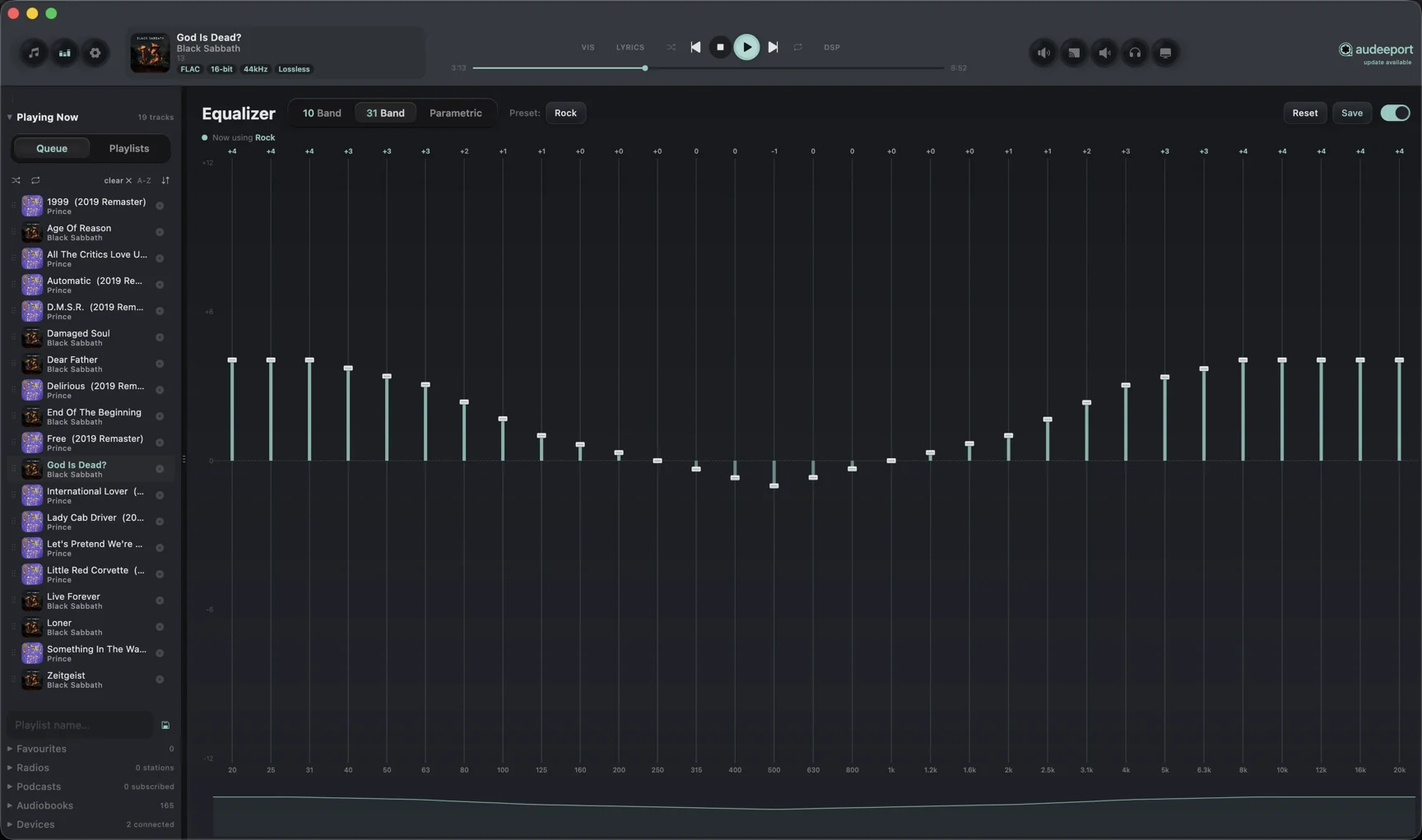Click the playback progress slider handle
This screenshot has height=840, width=1422.
point(645,68)
